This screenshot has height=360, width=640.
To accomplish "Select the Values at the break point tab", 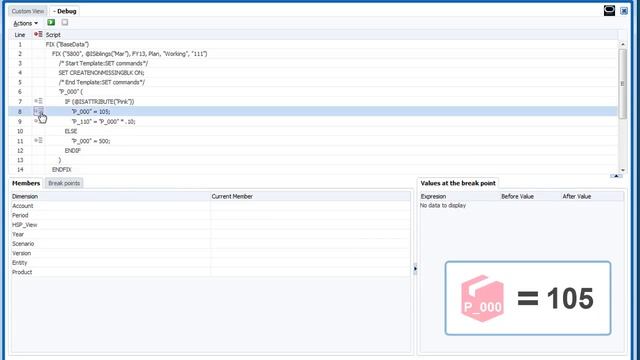I will (x=458, y=183).
